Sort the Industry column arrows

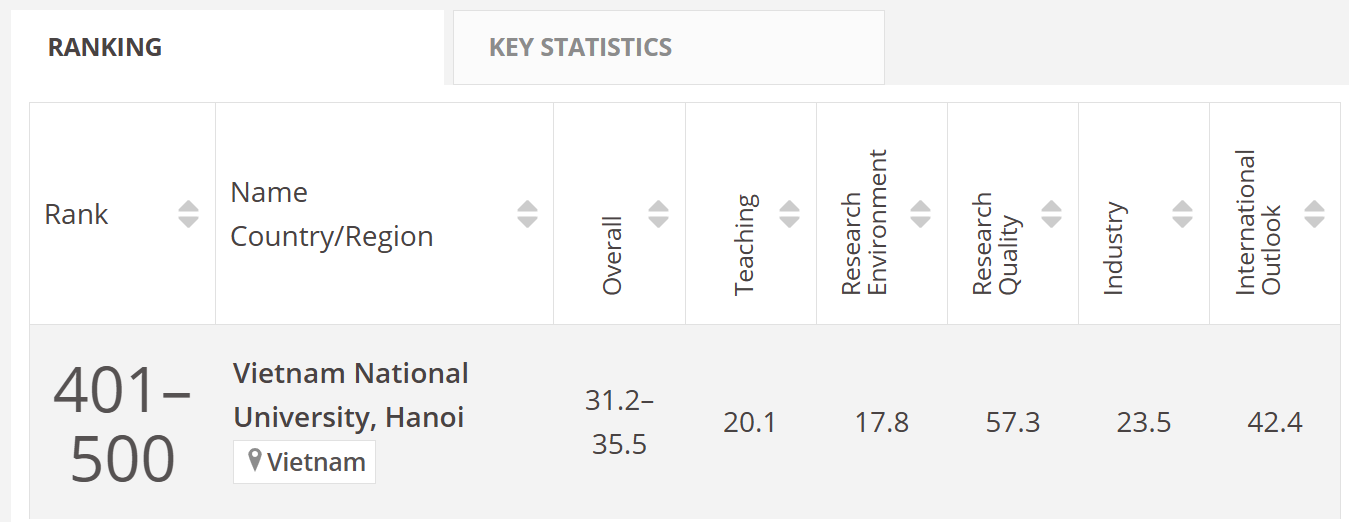coord(1182,214)
